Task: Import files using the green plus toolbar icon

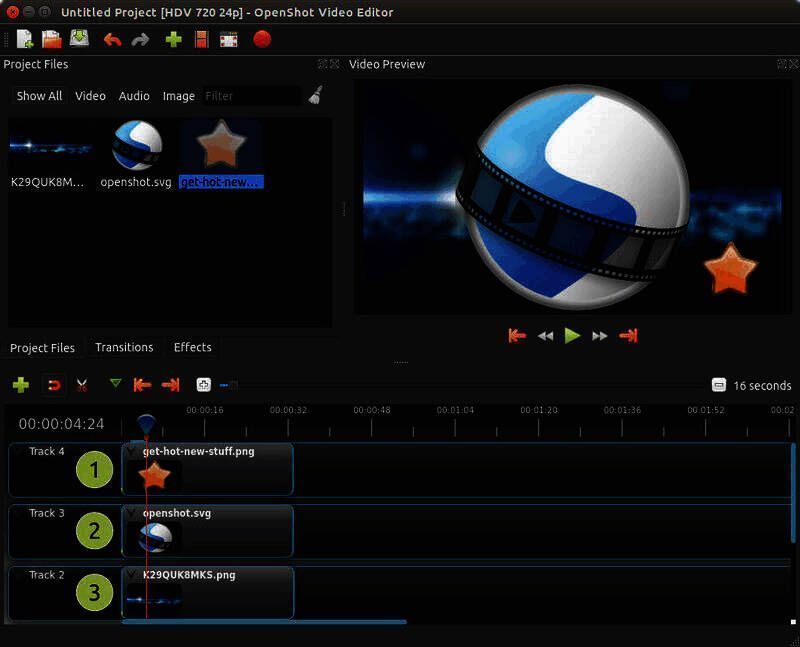Action: click(173, 40)
